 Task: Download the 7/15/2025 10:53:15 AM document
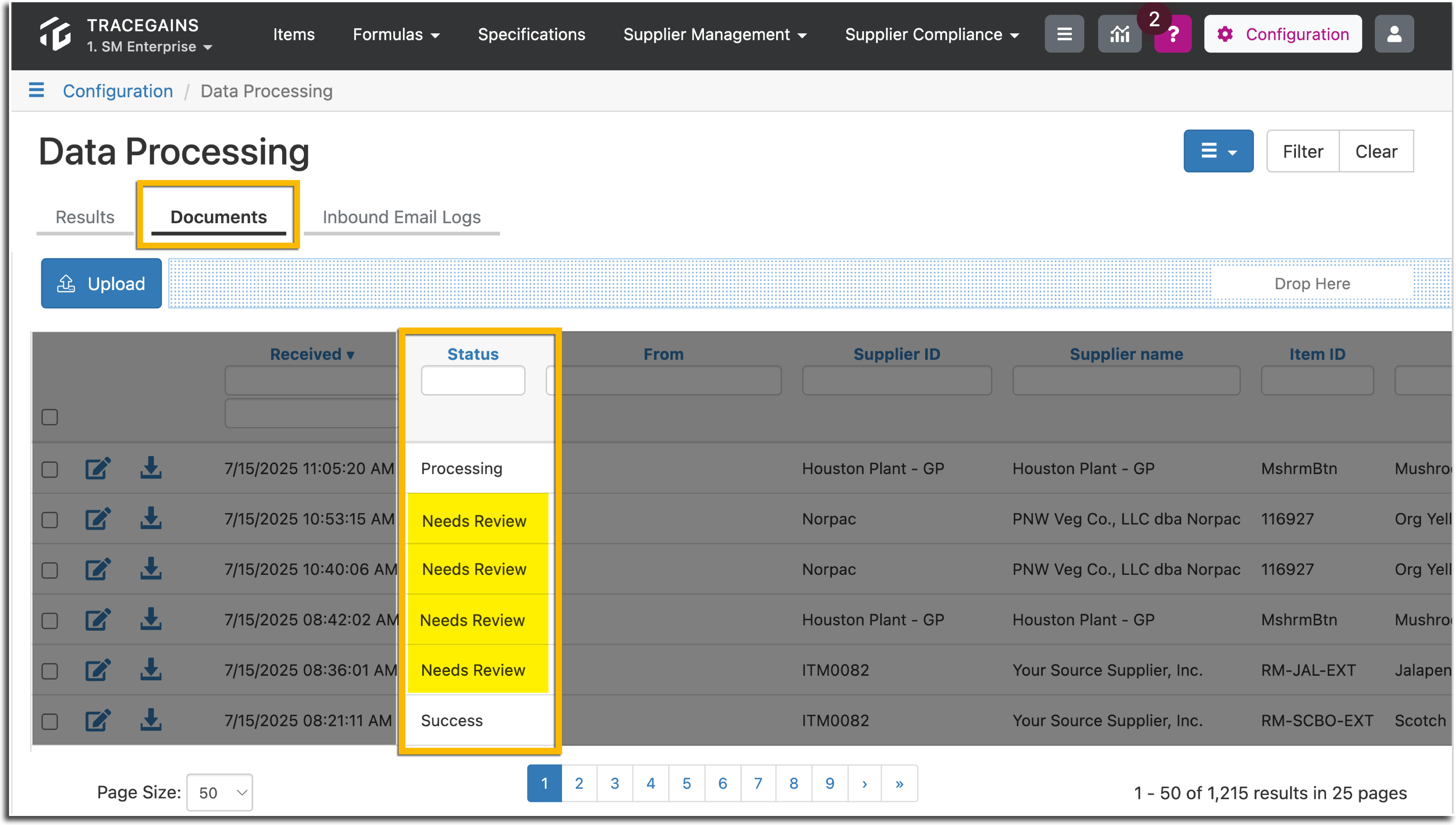[151, 518]
